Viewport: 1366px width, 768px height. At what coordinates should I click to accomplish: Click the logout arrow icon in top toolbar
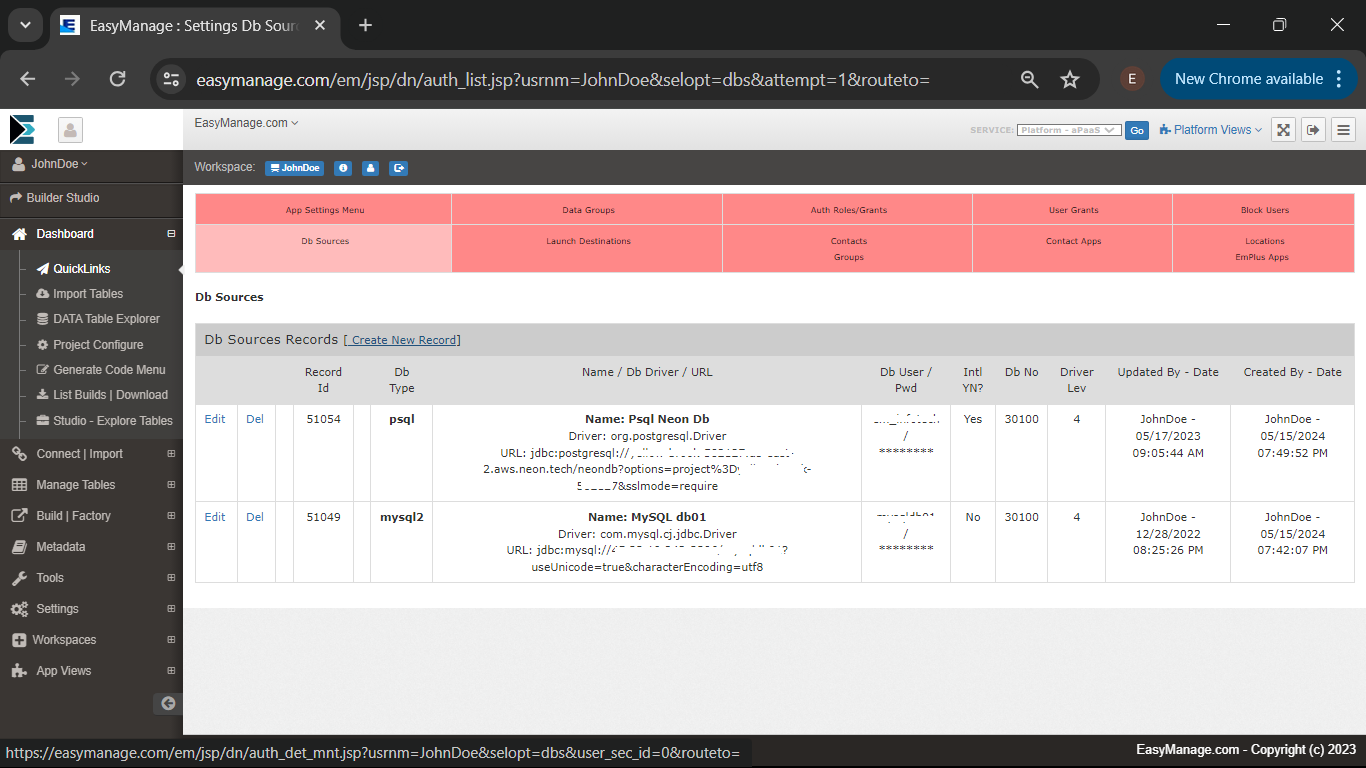click(1313, 130)
